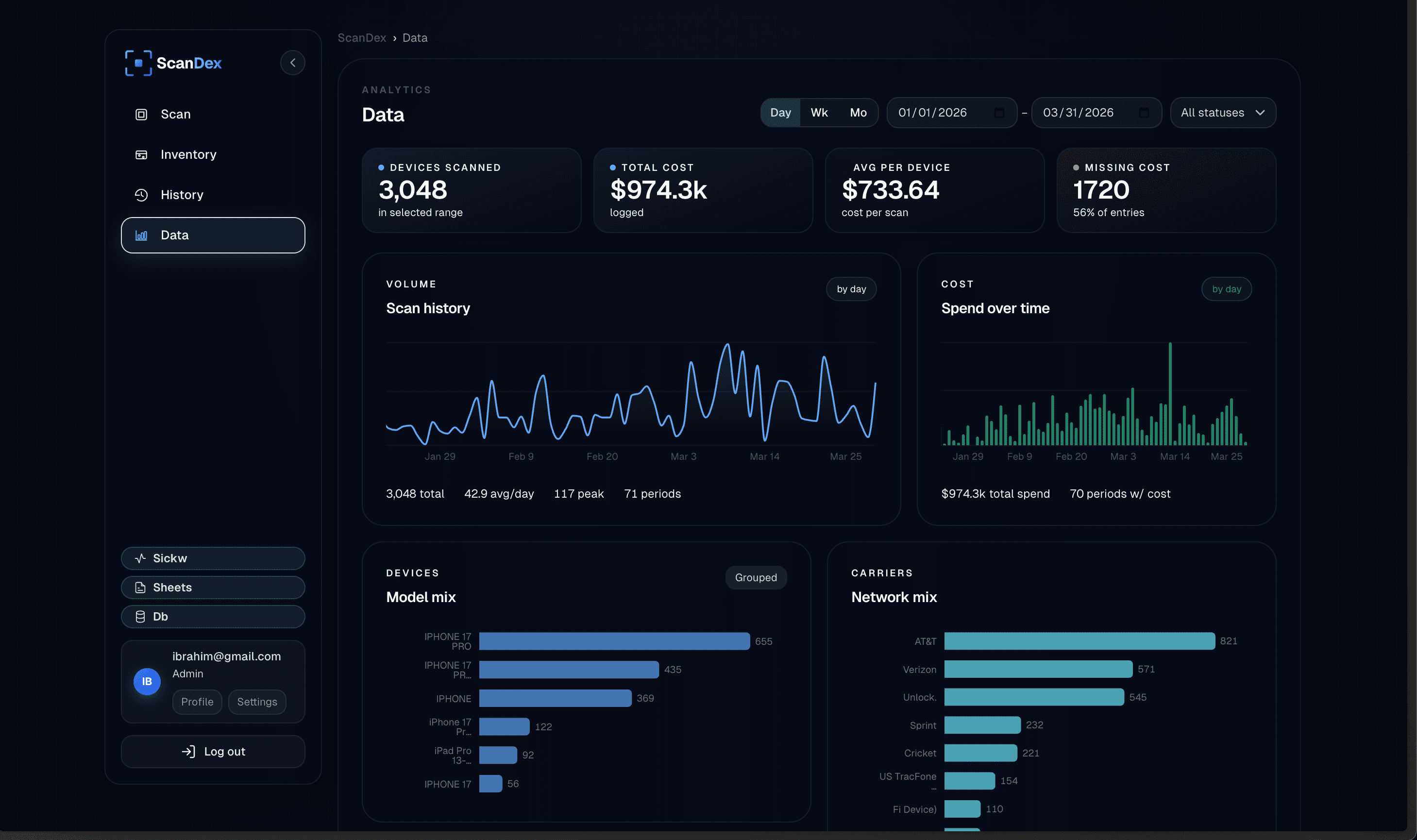This screenshot has height=840, width=1417.
Task: Click the Db database icon
Action: (140, 617)
